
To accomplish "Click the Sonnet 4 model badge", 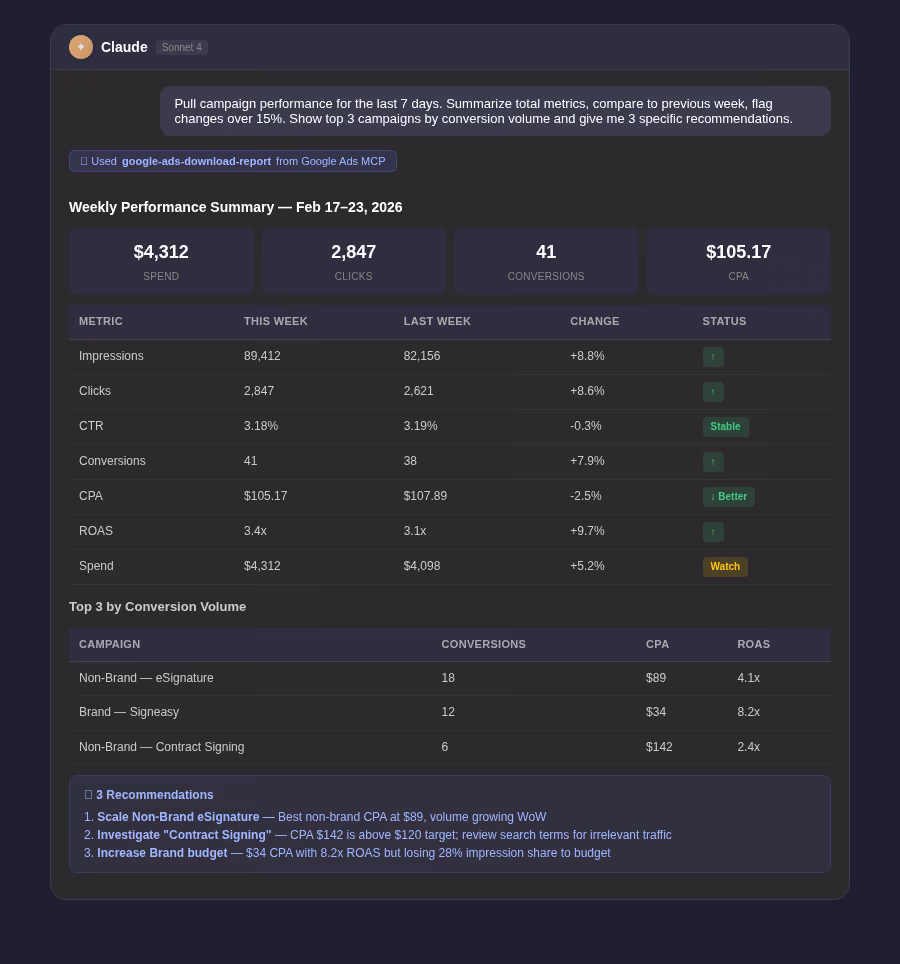I will click(181, 47).
